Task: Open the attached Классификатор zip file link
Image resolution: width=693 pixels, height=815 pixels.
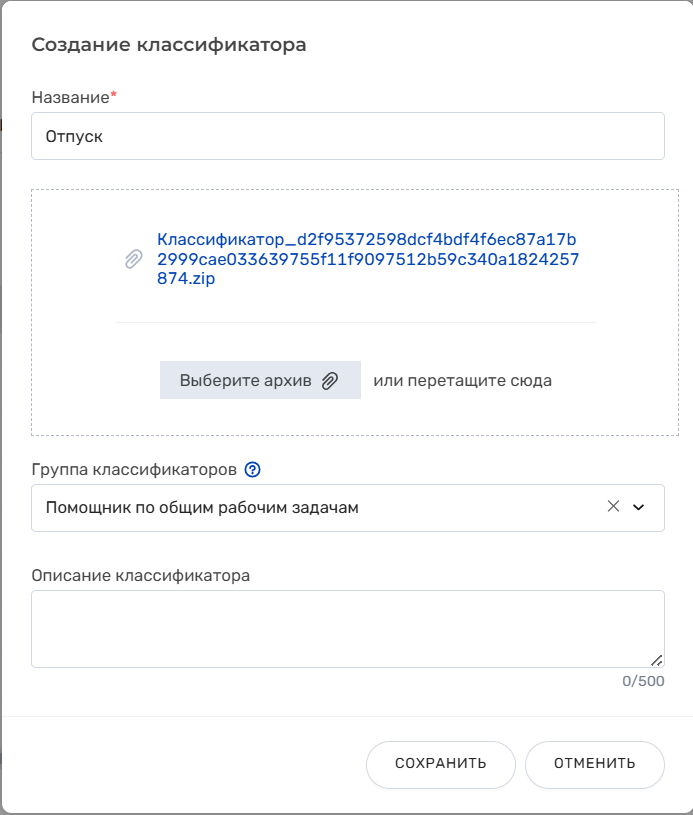Action: pyautogui.click(x=368, y=259)
